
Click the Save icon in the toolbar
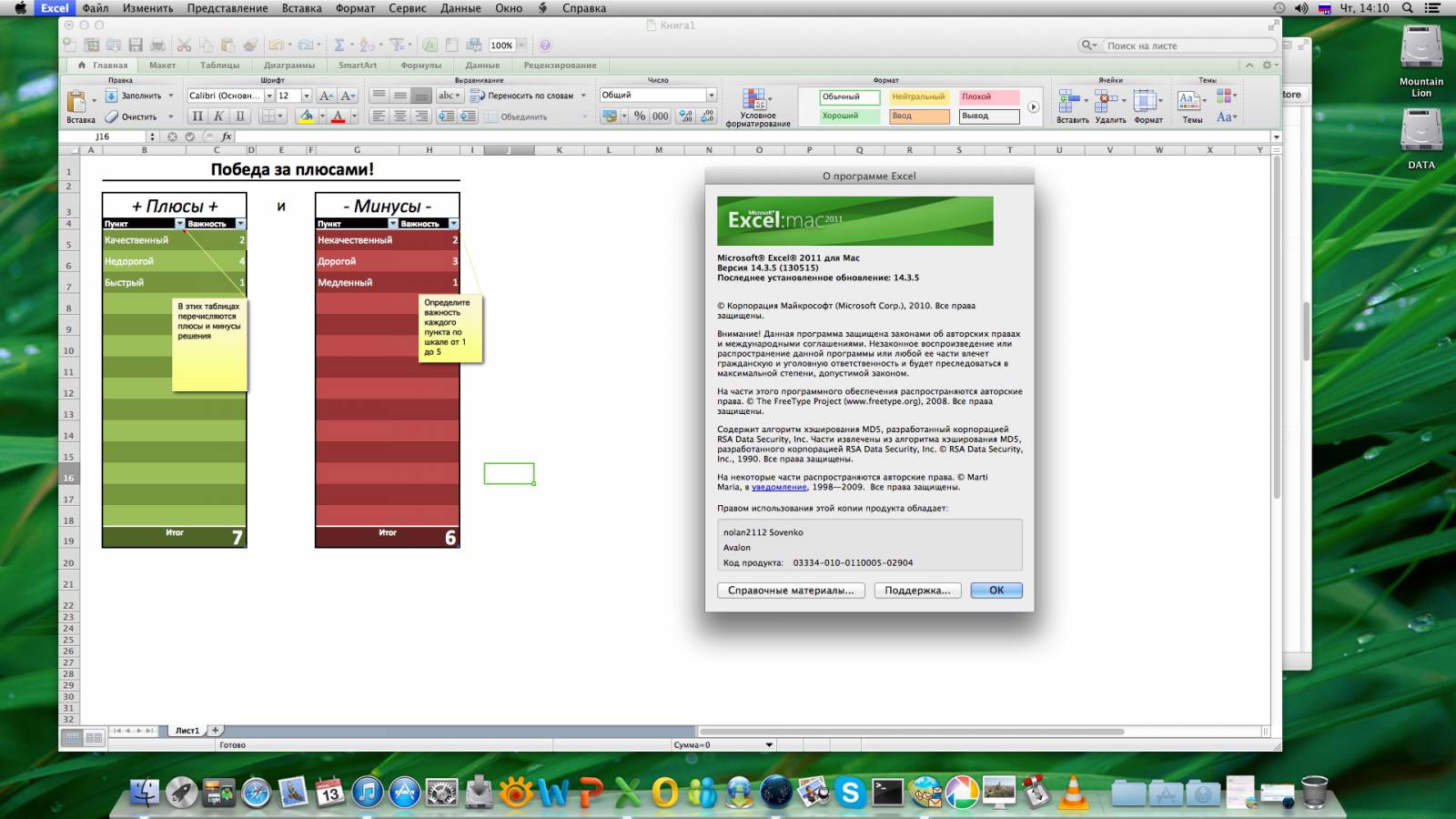pyautogui.click(x=136, y=45)
